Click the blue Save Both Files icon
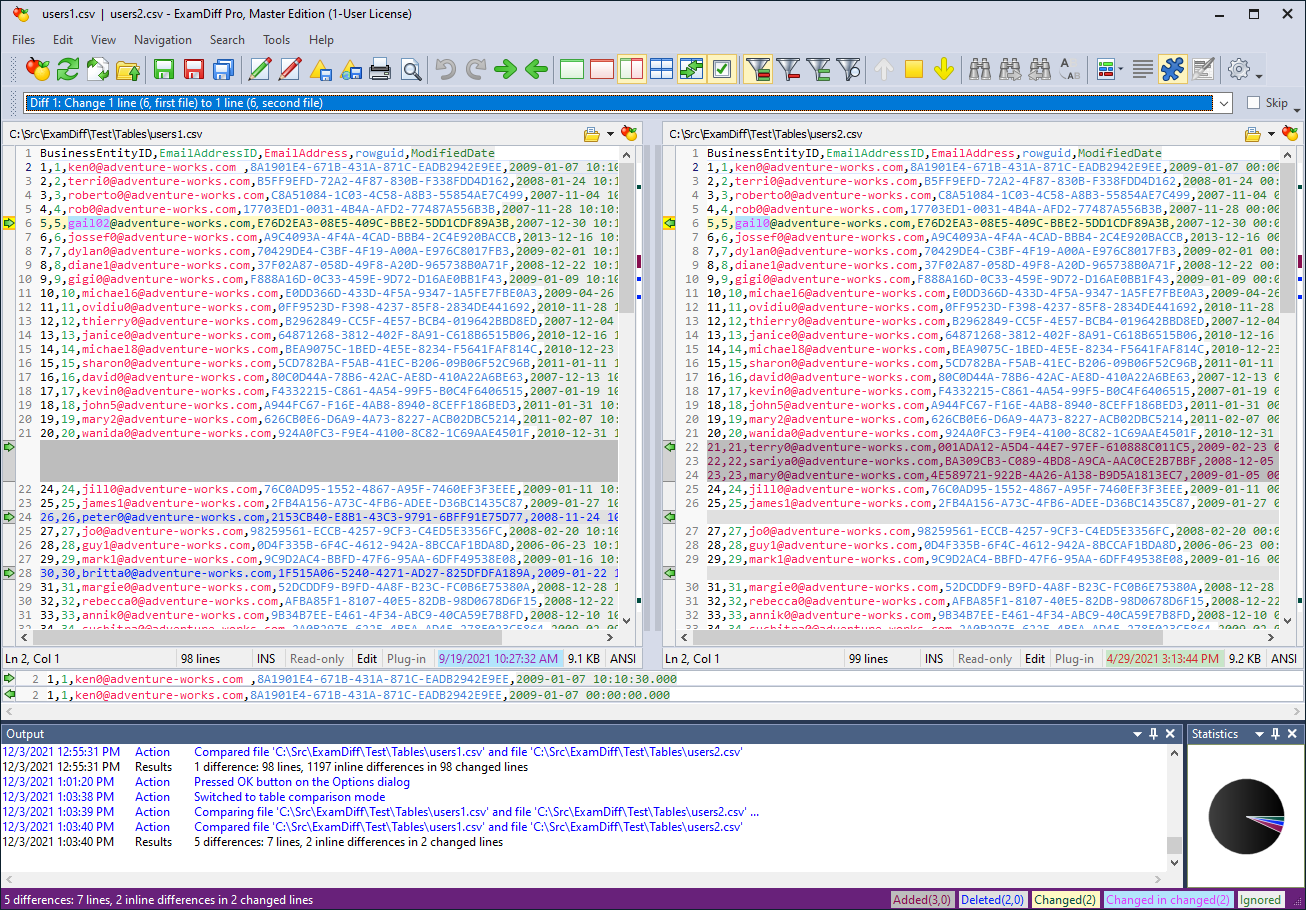Screen dimensions: 1306x910 click(x=224, y=69)
